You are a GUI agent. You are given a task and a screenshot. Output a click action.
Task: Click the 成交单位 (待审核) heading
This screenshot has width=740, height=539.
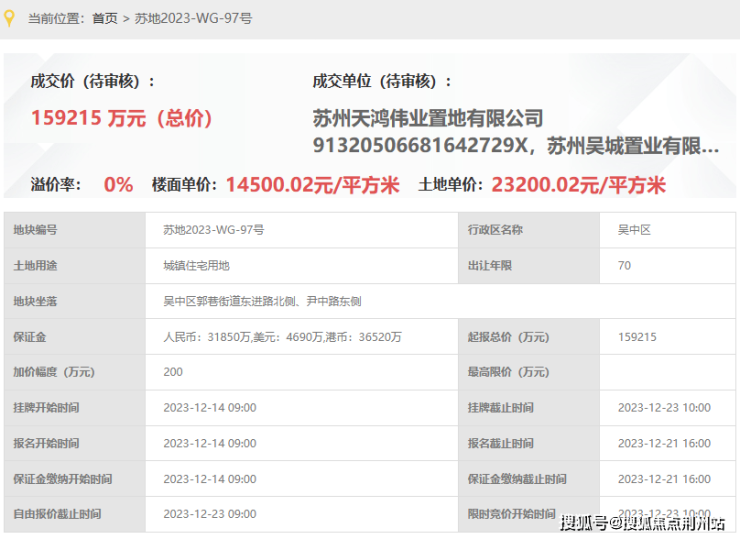pos(382,81)
